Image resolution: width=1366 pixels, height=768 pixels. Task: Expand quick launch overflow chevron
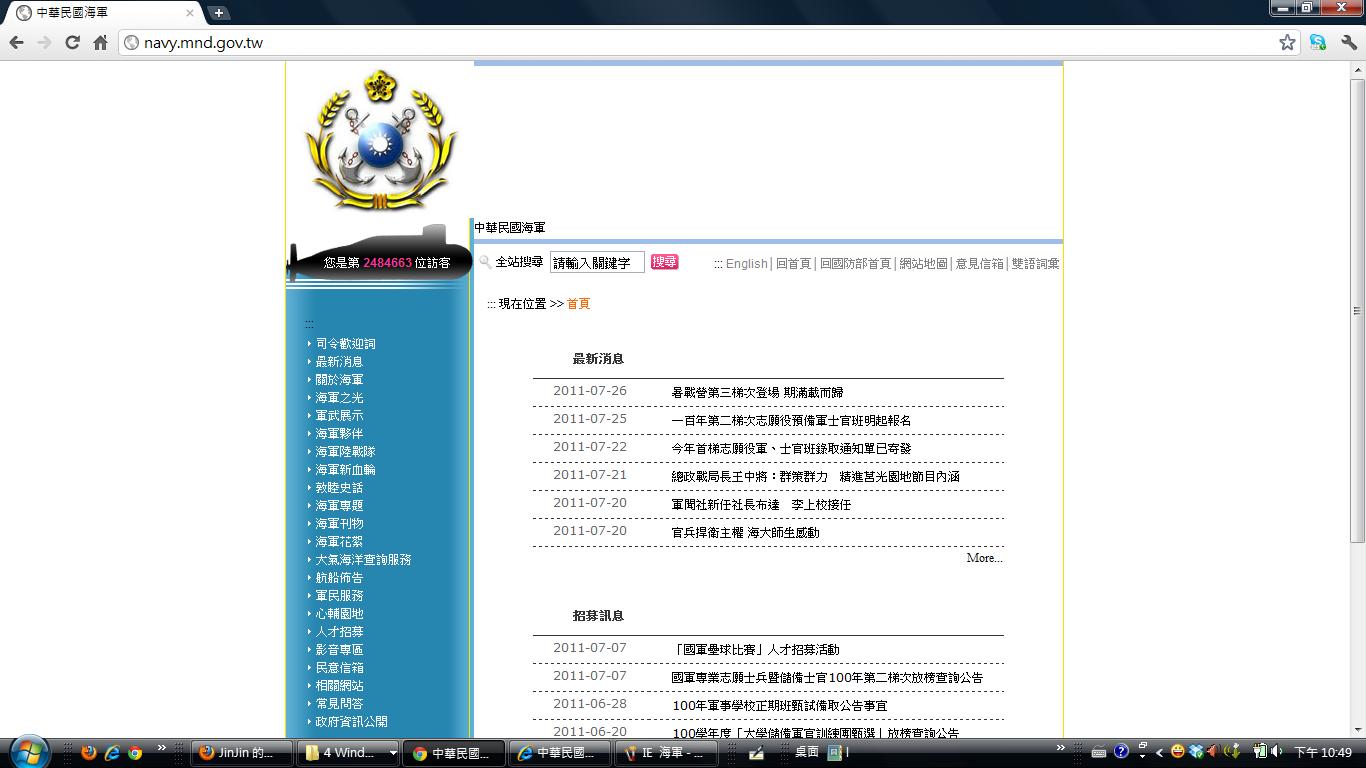161,748
